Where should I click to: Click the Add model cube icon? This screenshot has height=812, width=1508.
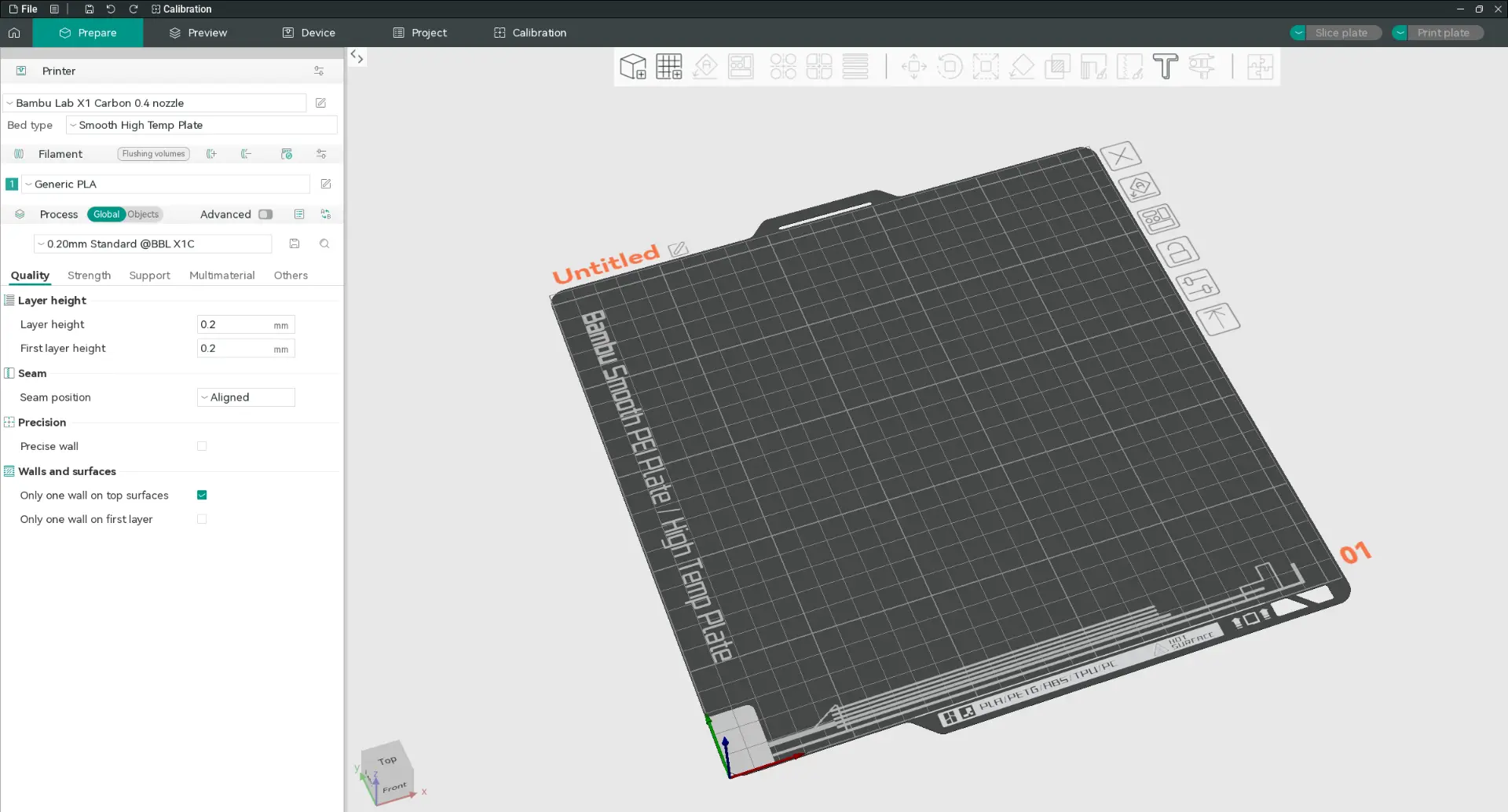pyautogui.click(x=632, y=67)
